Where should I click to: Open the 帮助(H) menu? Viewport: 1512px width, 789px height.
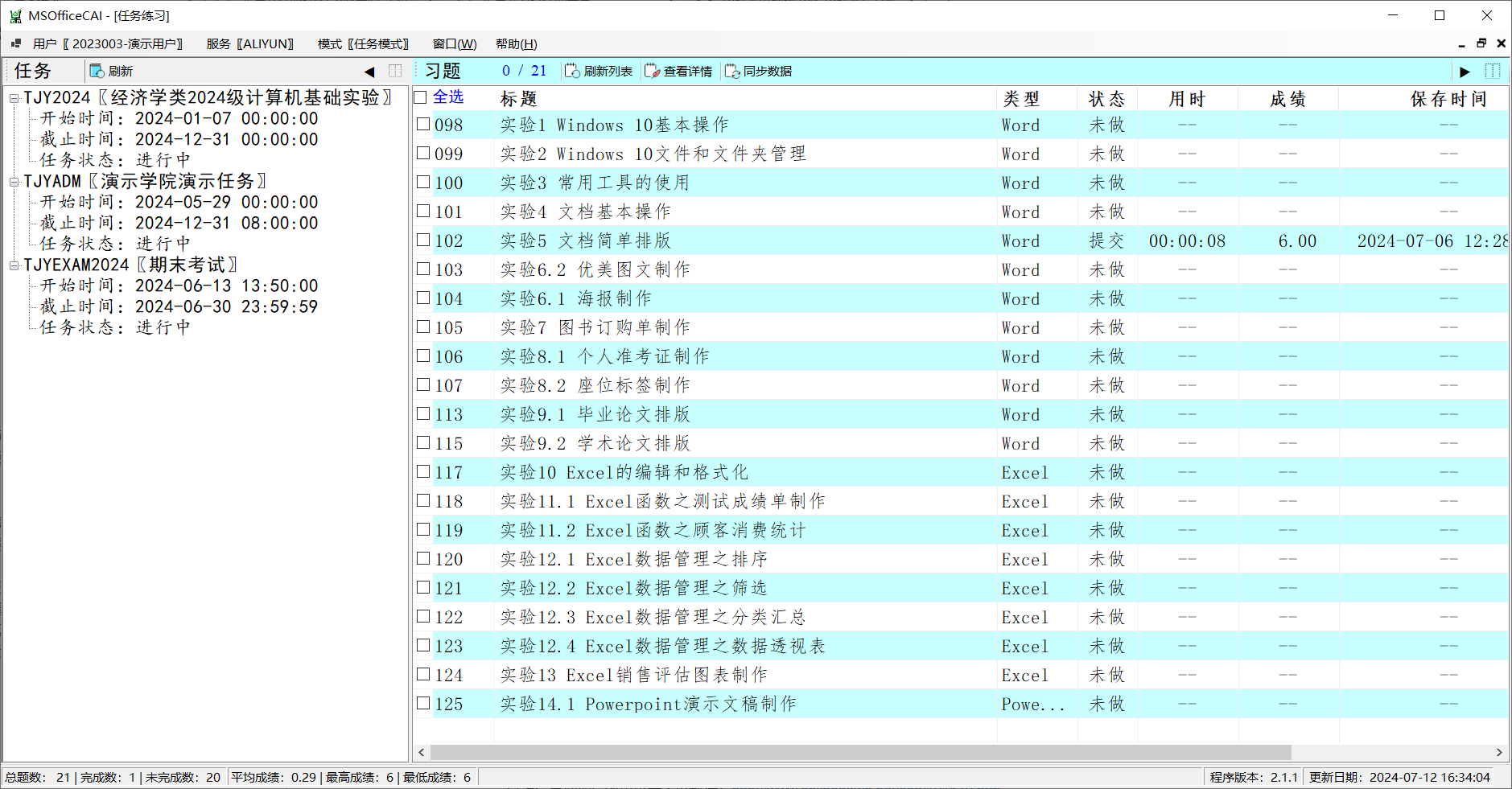click(x=516, y=43)
